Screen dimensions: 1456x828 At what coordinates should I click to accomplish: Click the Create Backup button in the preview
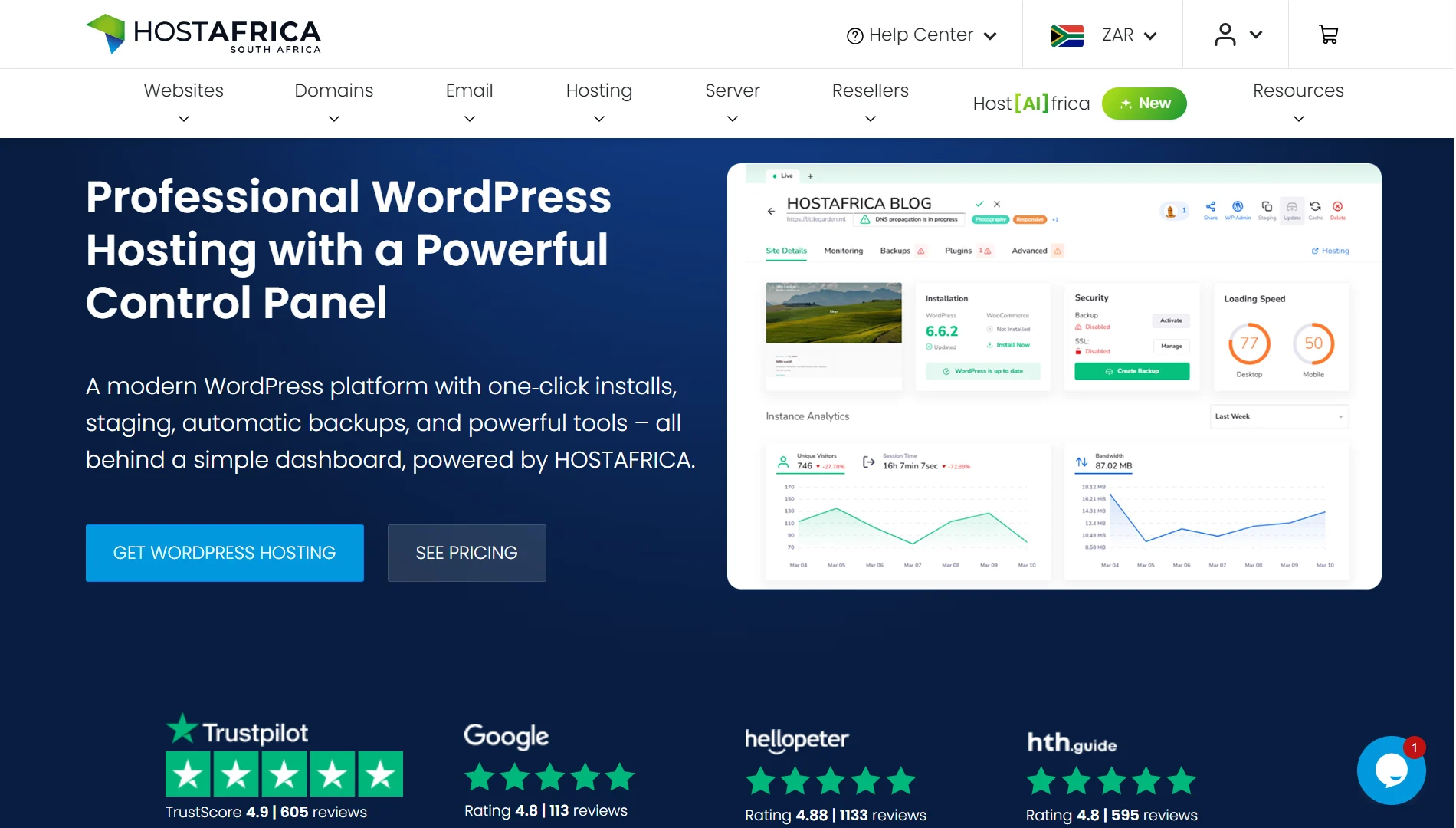click(1132, 371)
